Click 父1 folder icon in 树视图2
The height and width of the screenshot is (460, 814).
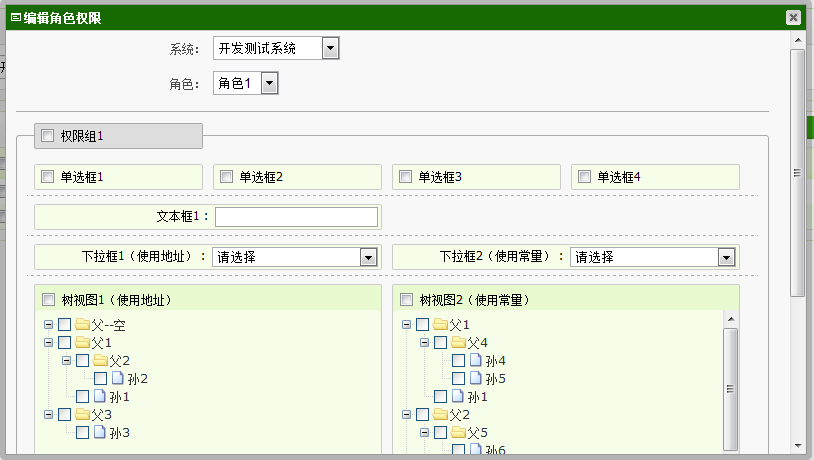click(x=440, y=324)
